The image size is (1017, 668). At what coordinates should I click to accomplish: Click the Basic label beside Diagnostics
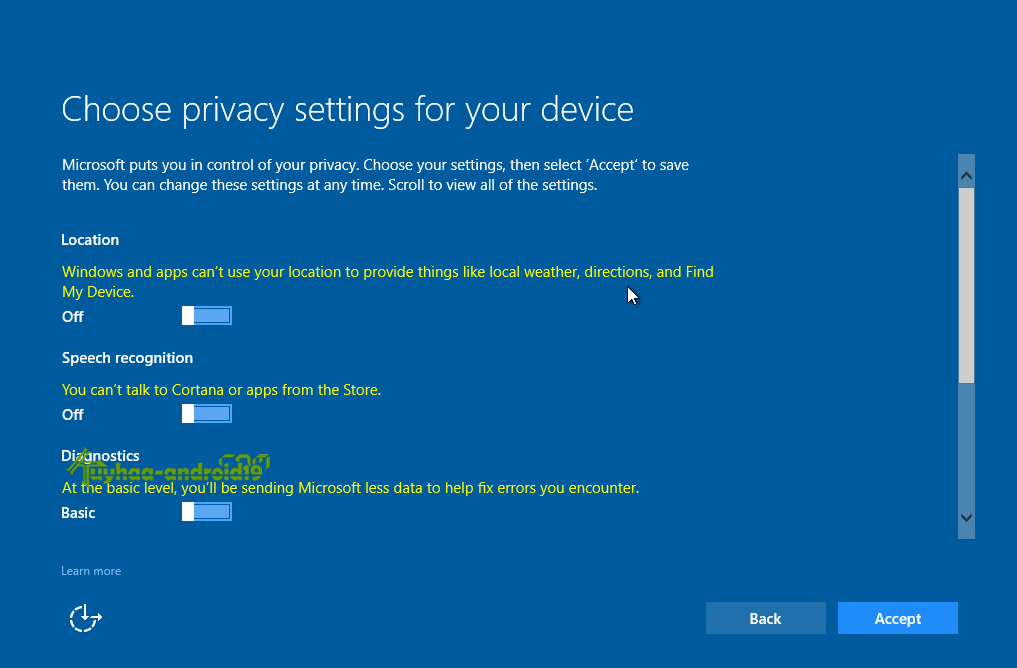[x=78, y=512]
